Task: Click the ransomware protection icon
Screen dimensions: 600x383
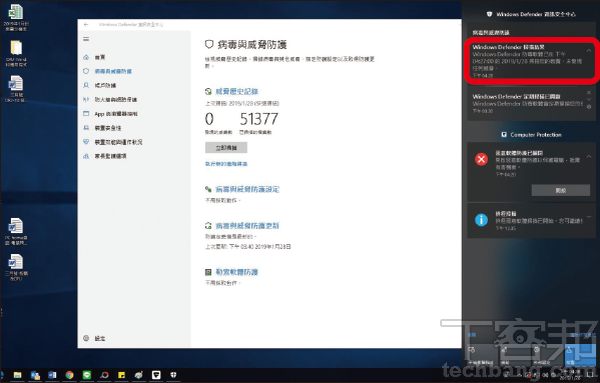Action: click(x=208, y=272)
